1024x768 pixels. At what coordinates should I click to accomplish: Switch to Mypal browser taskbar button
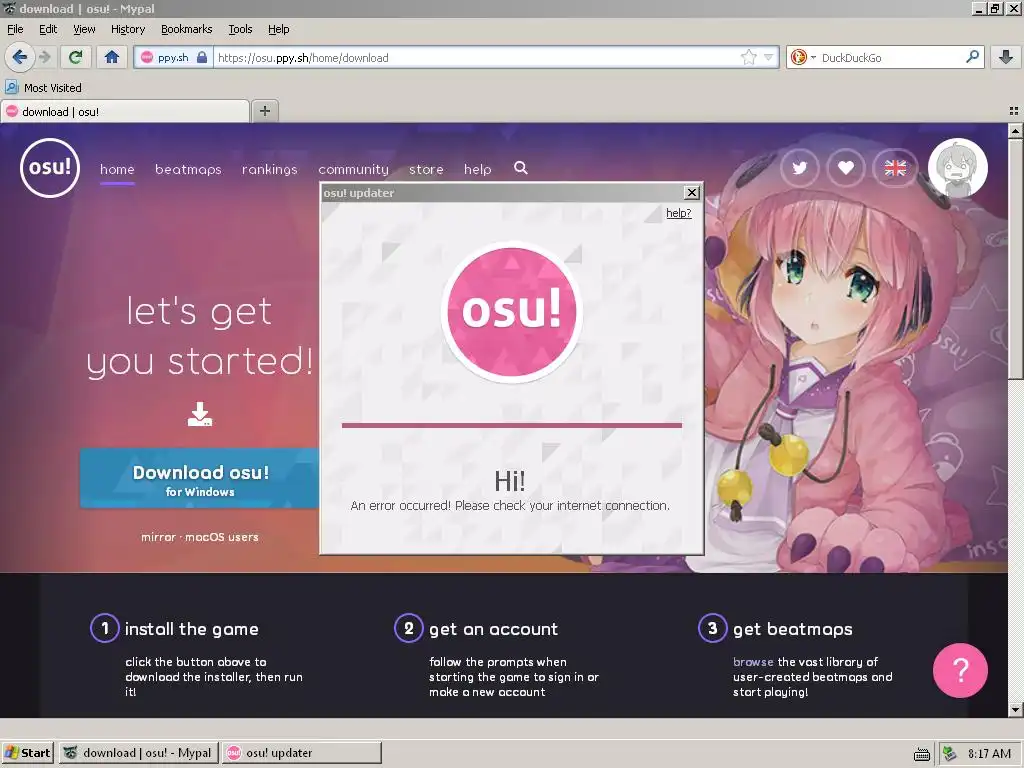[x=138, y=753]
